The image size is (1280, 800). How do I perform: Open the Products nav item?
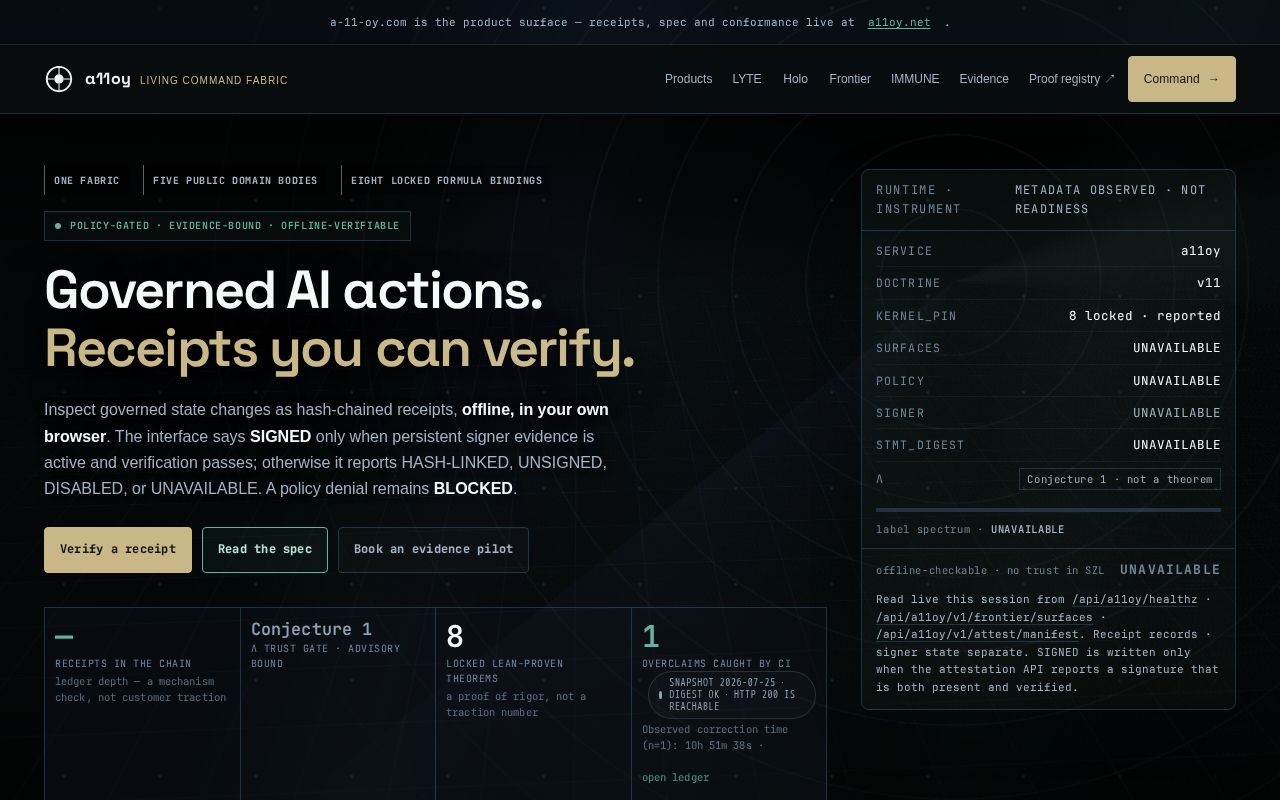[x=688, y=79]
